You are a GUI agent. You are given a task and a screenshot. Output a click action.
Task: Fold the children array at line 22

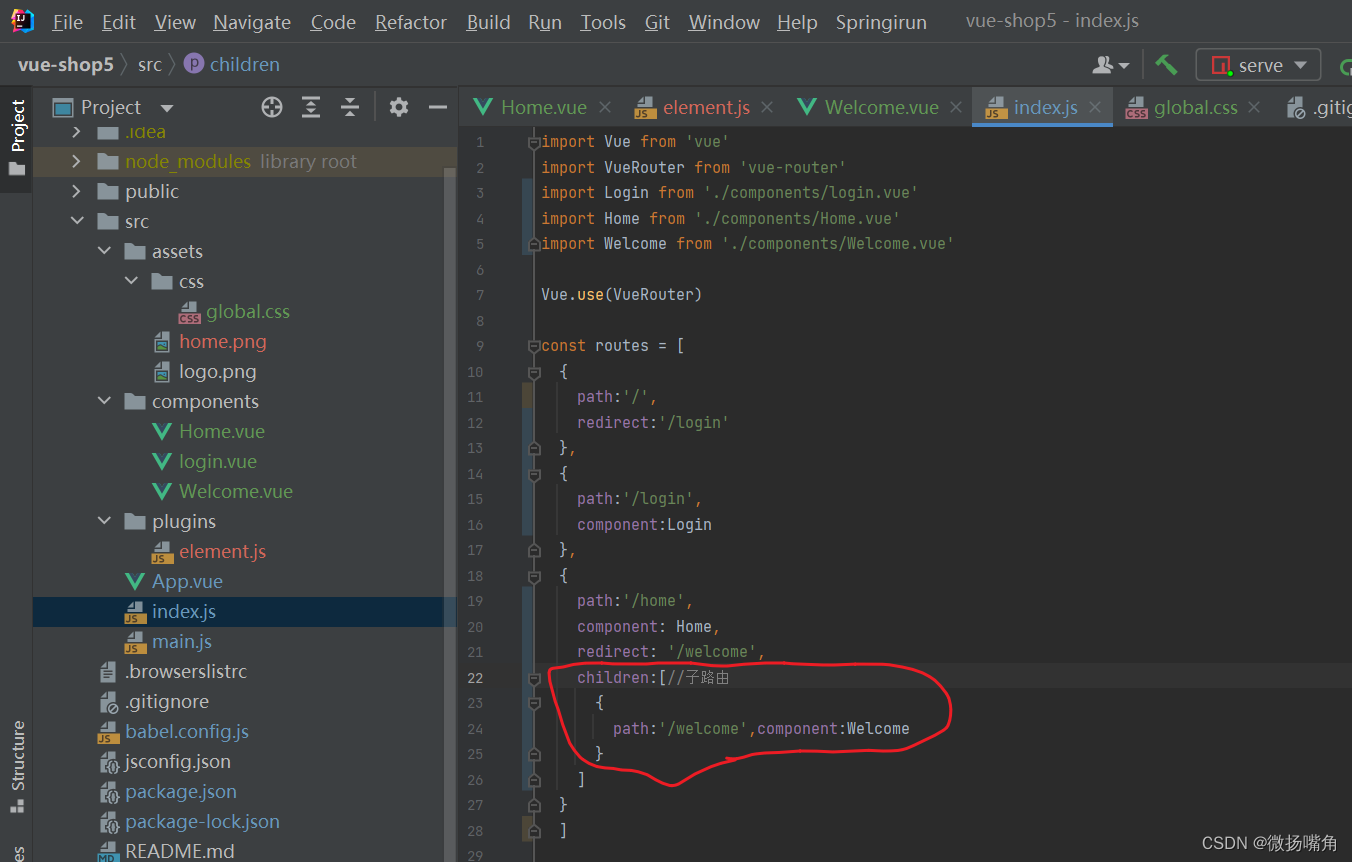coord(534,678)
